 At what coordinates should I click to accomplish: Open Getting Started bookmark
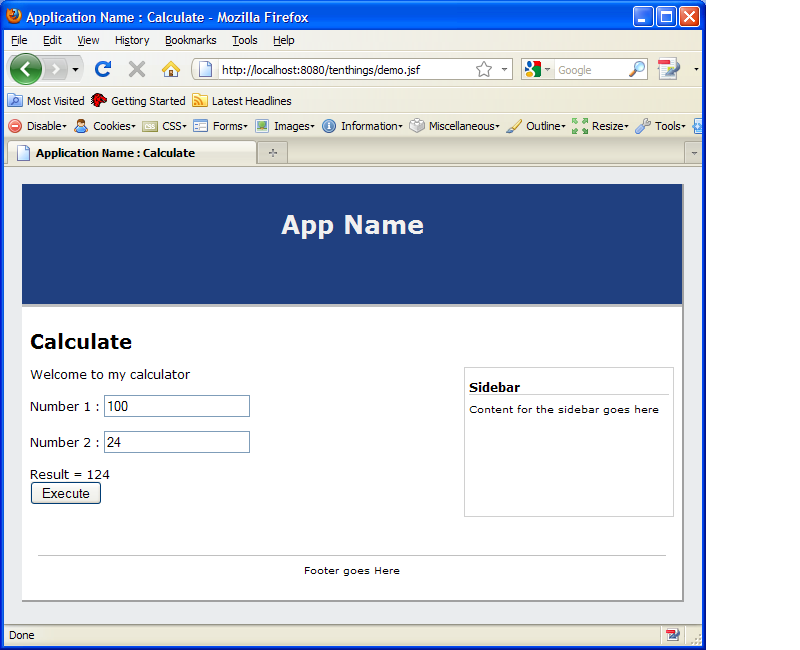[138, 101]
